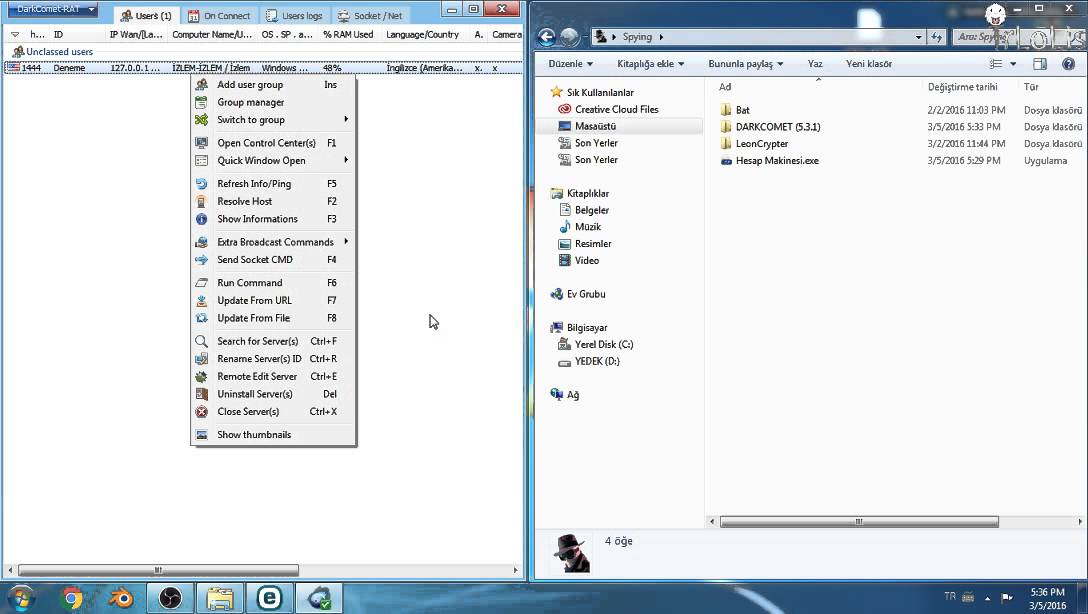
Task: Click the Add user group icon
Action: coord(201,85)
